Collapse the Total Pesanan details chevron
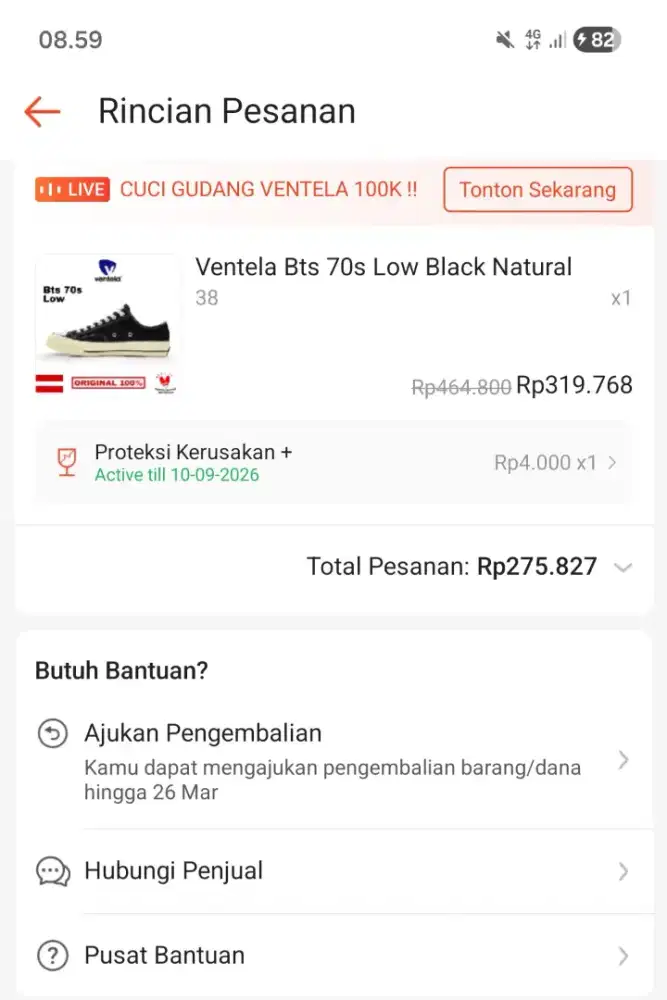The image size is (667, 1000). click(625, 567)
